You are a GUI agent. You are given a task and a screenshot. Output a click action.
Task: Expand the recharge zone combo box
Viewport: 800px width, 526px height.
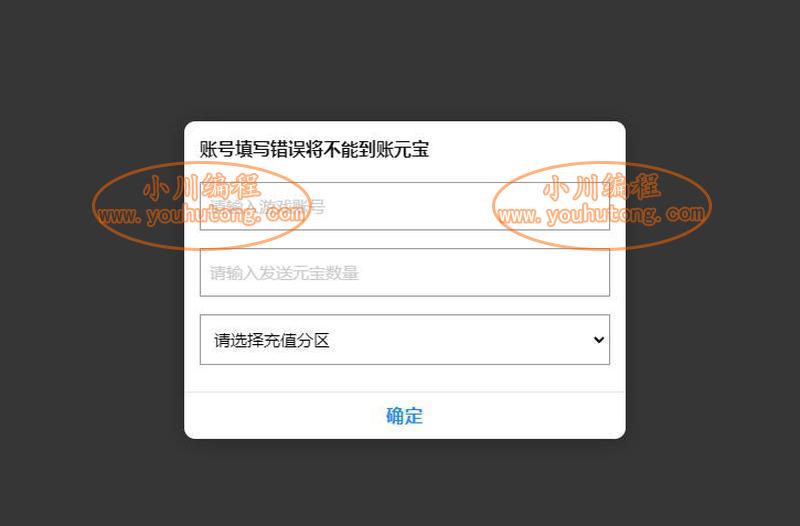[x=405, y=340]
